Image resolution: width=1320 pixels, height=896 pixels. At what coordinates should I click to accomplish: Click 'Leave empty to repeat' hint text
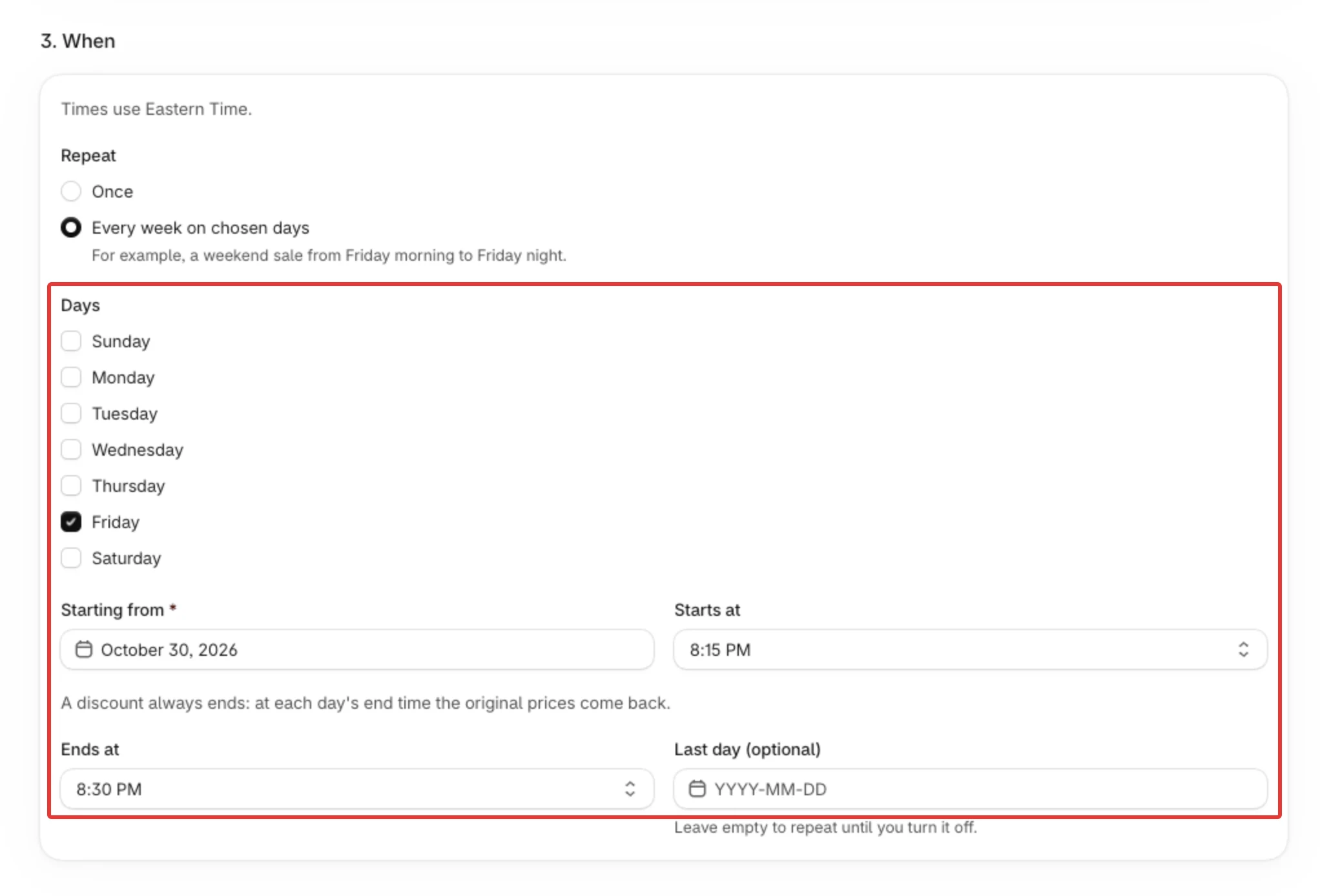coord(825,828)
